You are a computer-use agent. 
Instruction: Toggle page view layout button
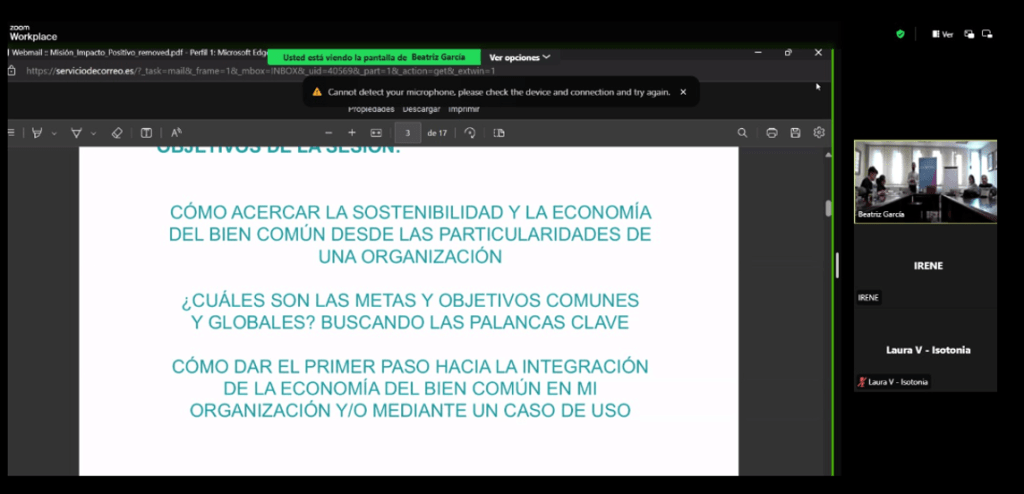[x=499, y=132]
